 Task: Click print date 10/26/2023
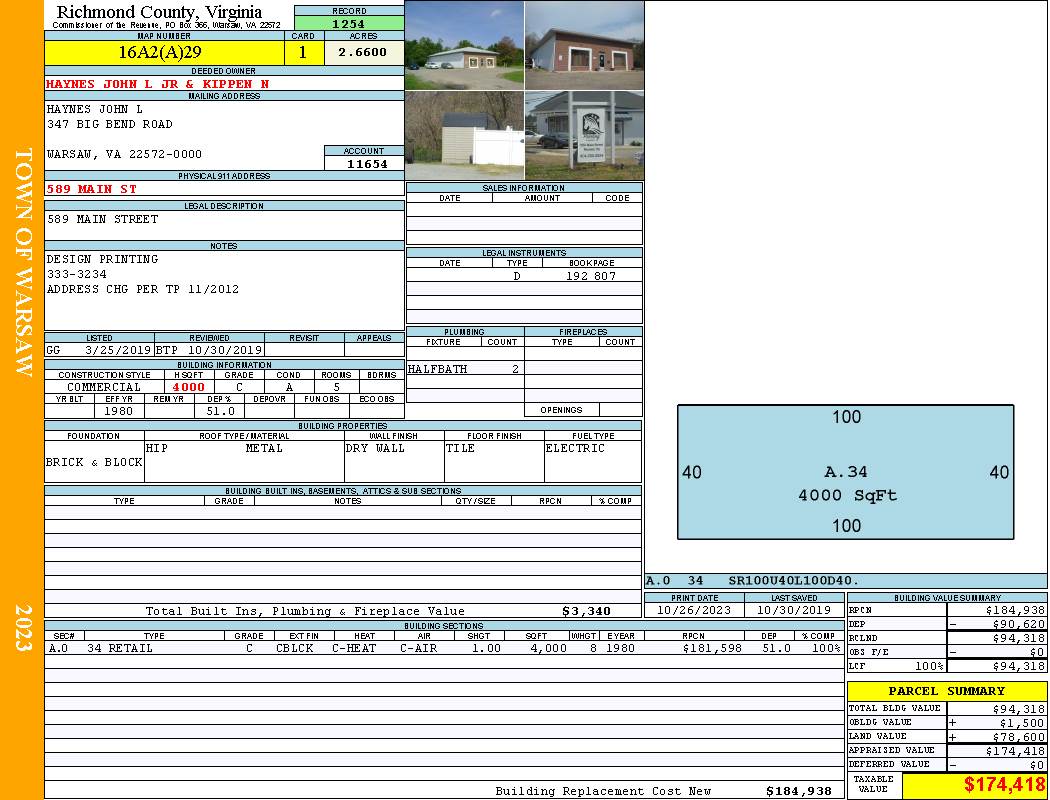694,611
